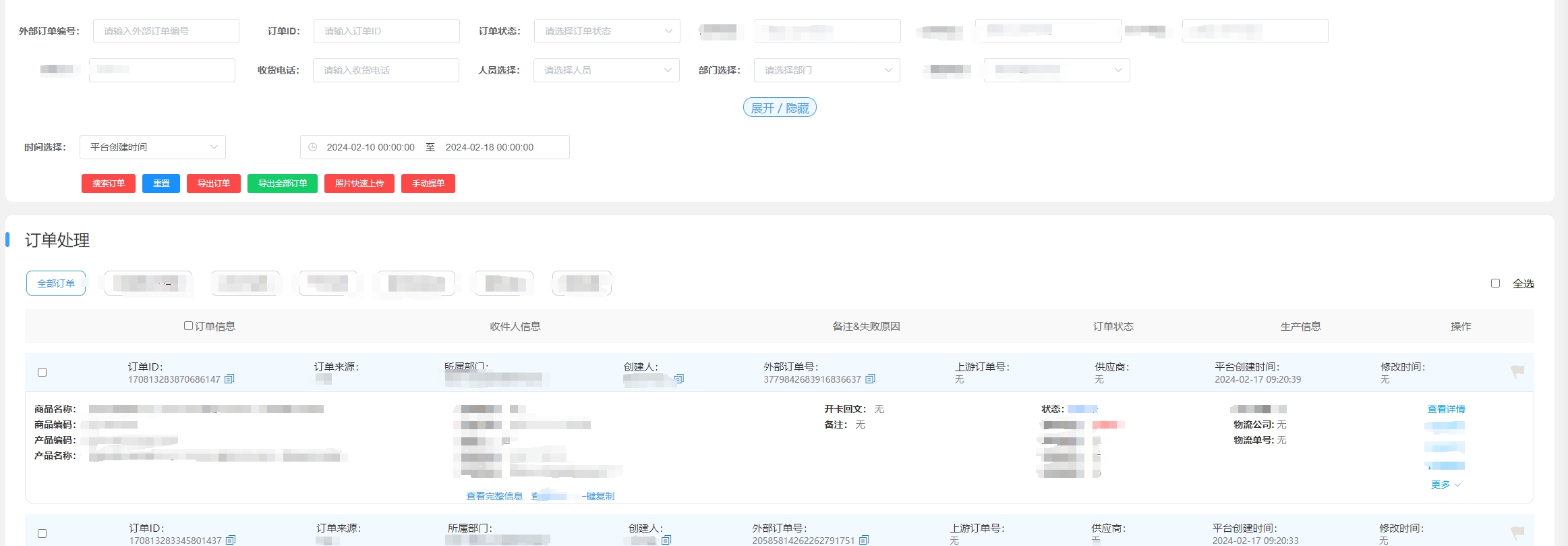1568x546 pixels.
Task: Focus the 外部订单编号 input field
Action: click(x=166, y=31)
